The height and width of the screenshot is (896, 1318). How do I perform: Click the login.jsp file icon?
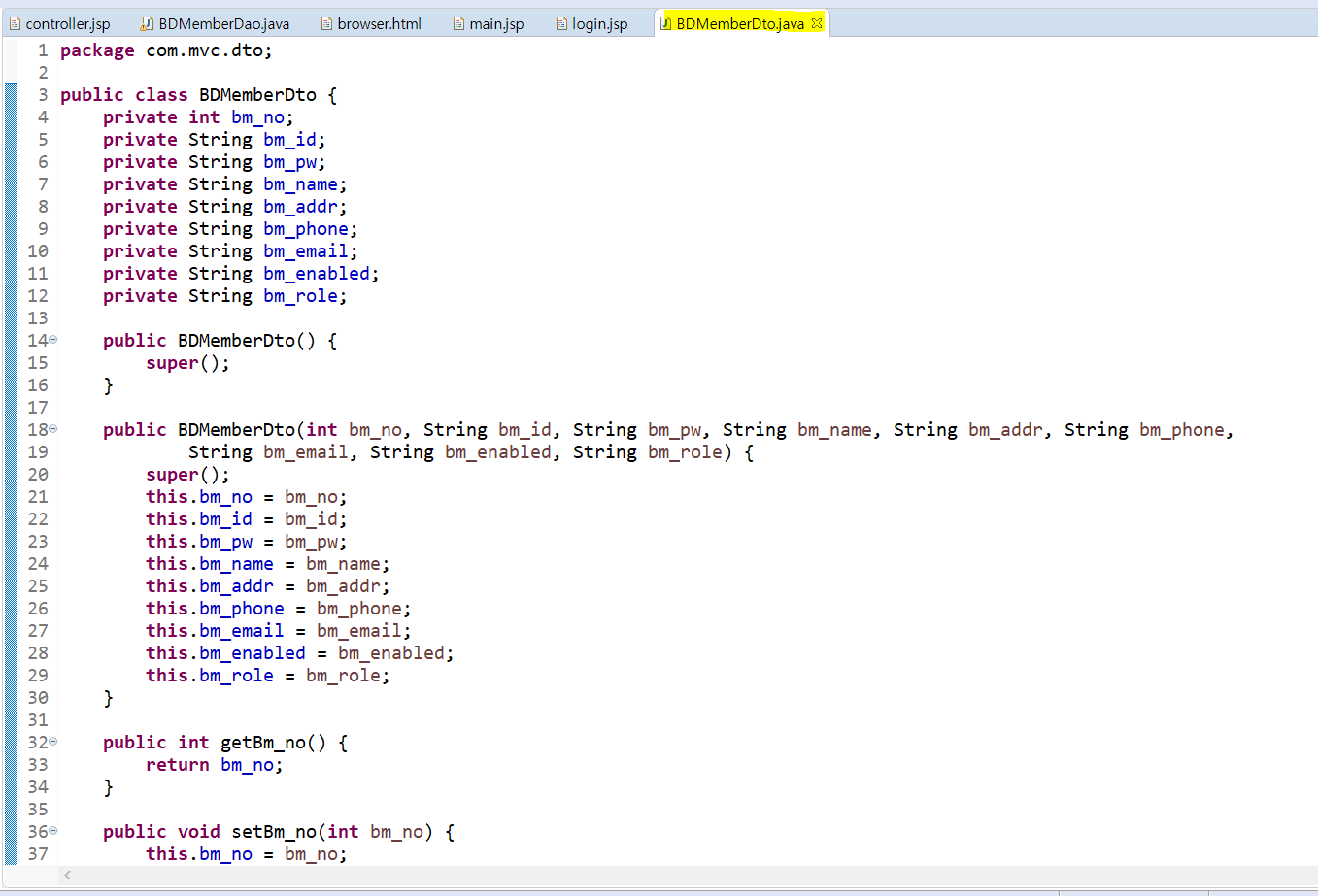click(x=561, y=23)
